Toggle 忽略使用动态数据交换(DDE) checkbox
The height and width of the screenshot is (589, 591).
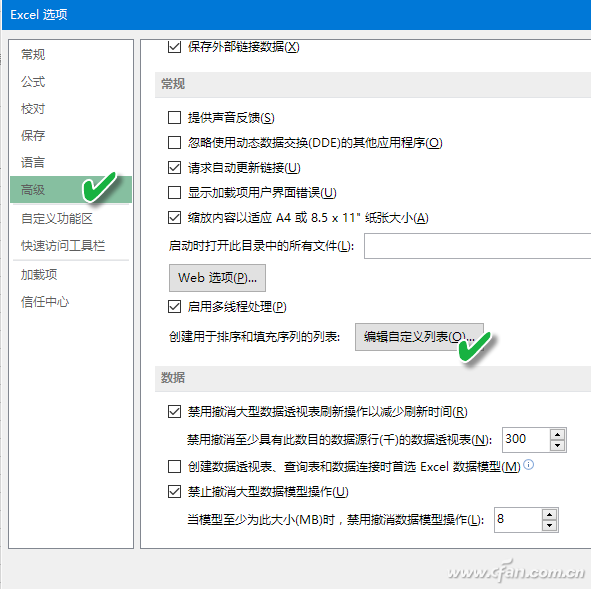coord(174,142)
